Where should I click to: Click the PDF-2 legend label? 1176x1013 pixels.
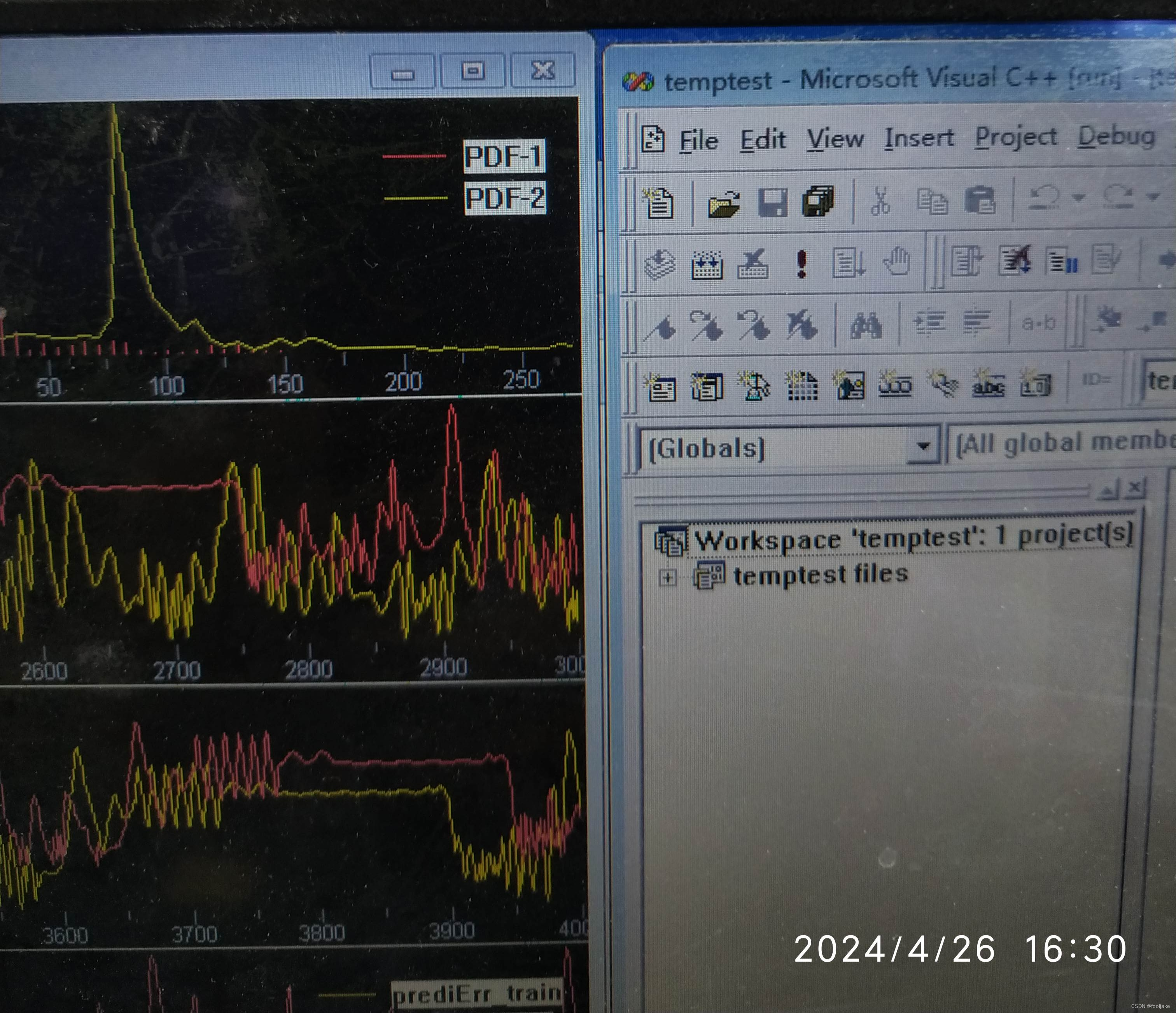pos(504,198)
